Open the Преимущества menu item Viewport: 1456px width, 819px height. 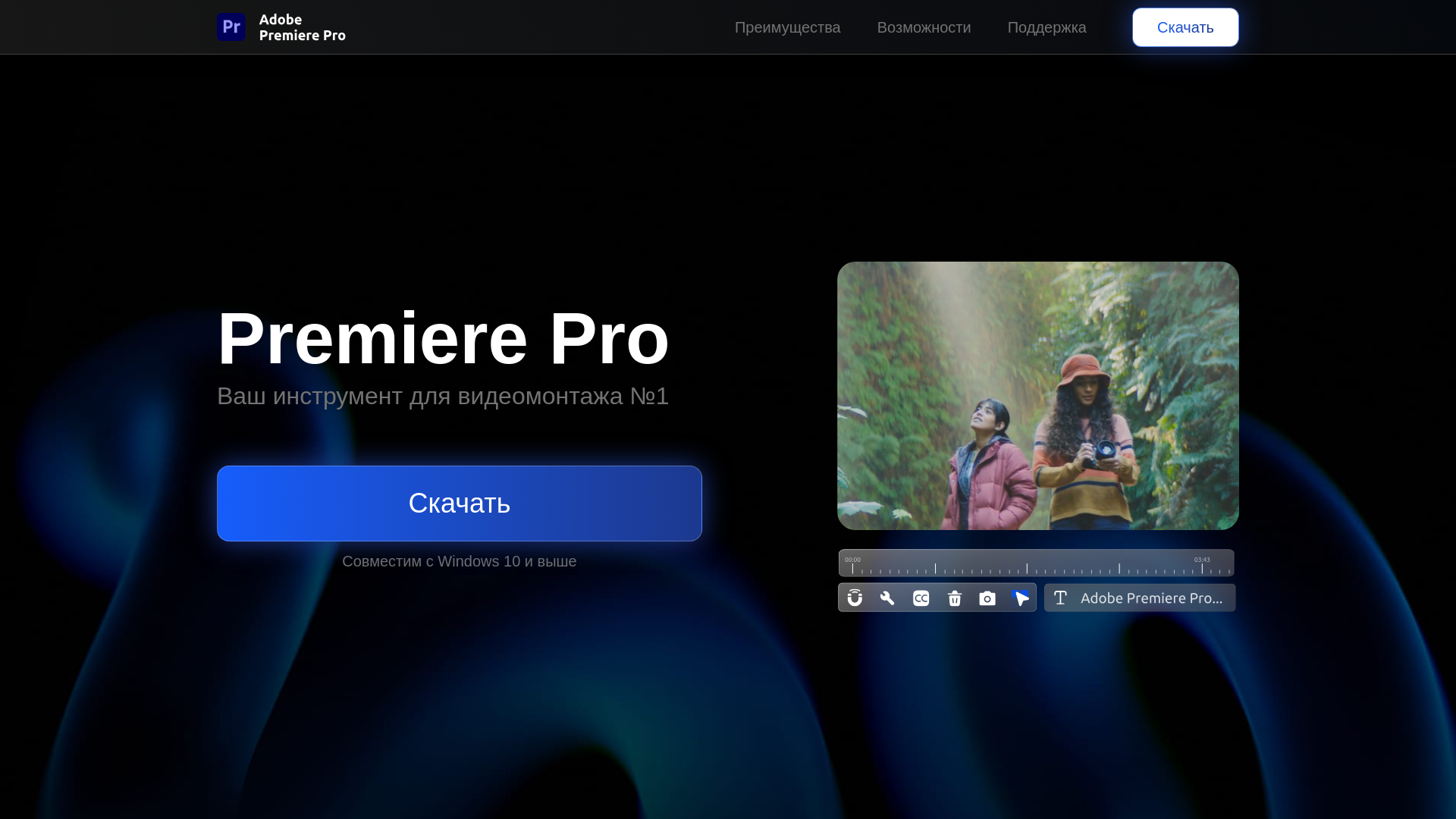(x=787, y=27)
